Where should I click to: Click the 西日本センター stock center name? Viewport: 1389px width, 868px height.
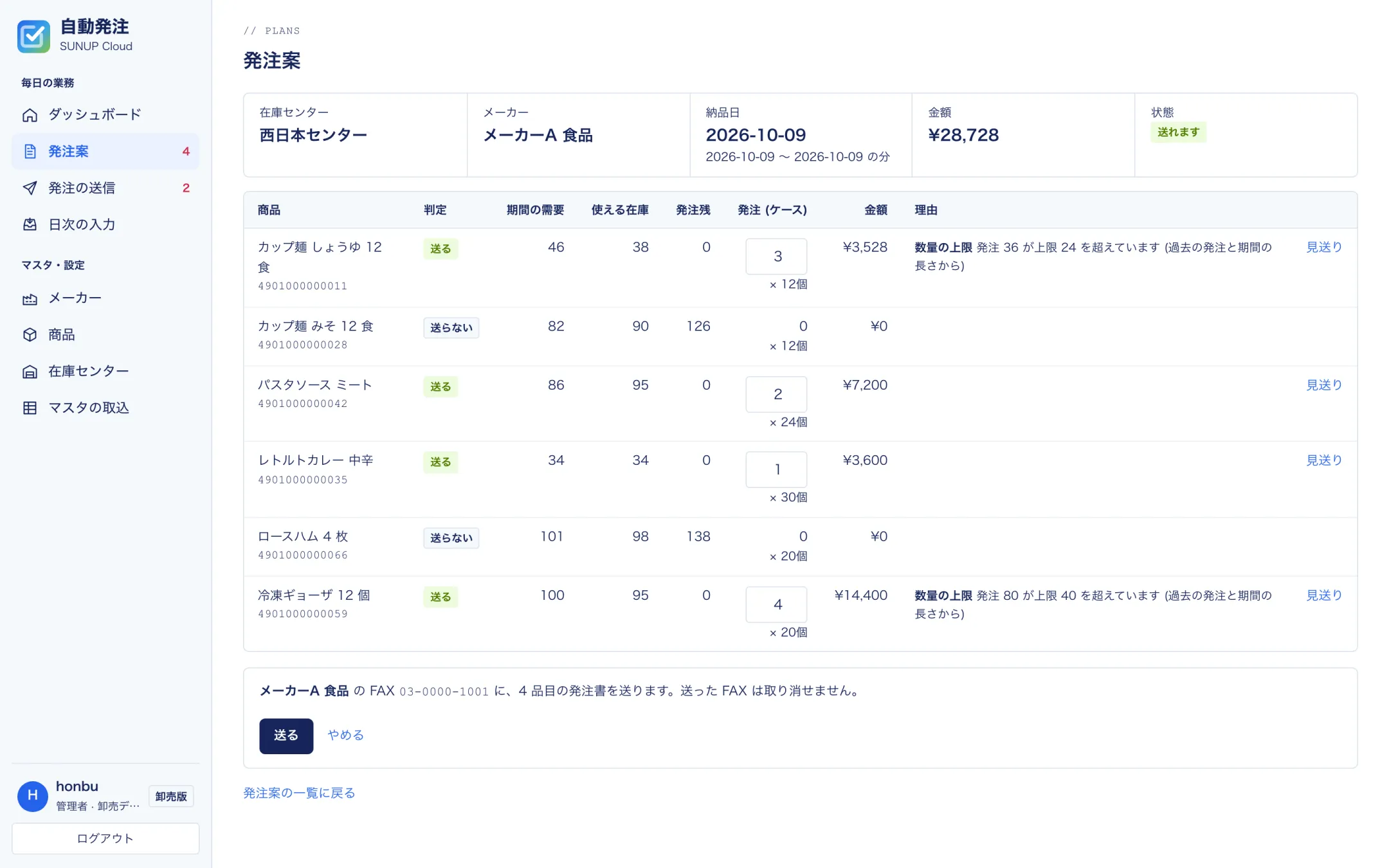click(x=313, y=135)
